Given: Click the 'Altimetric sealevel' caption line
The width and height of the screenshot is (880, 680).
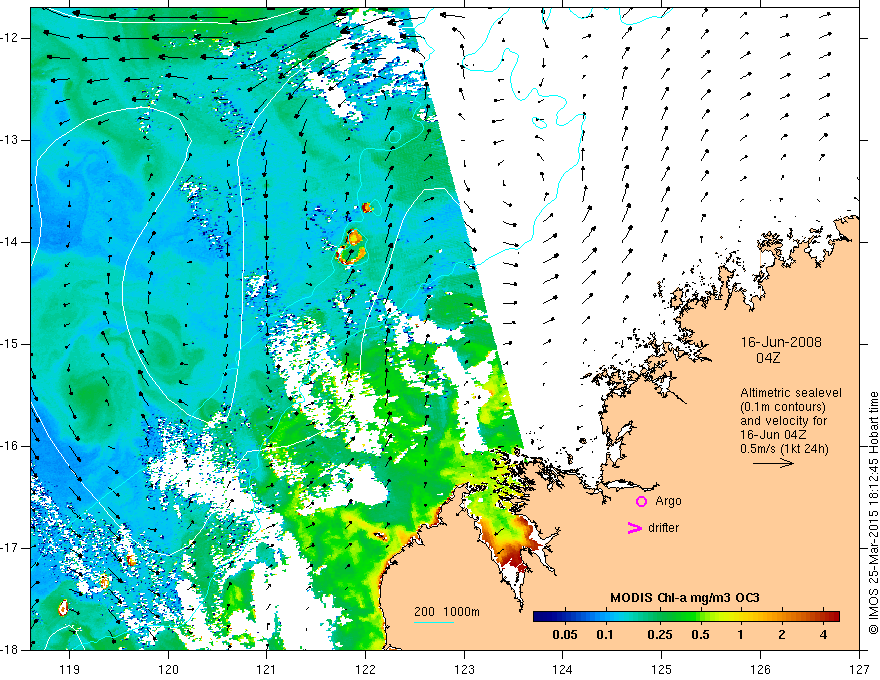Looking at the screenshot, I should pos(791,393).
